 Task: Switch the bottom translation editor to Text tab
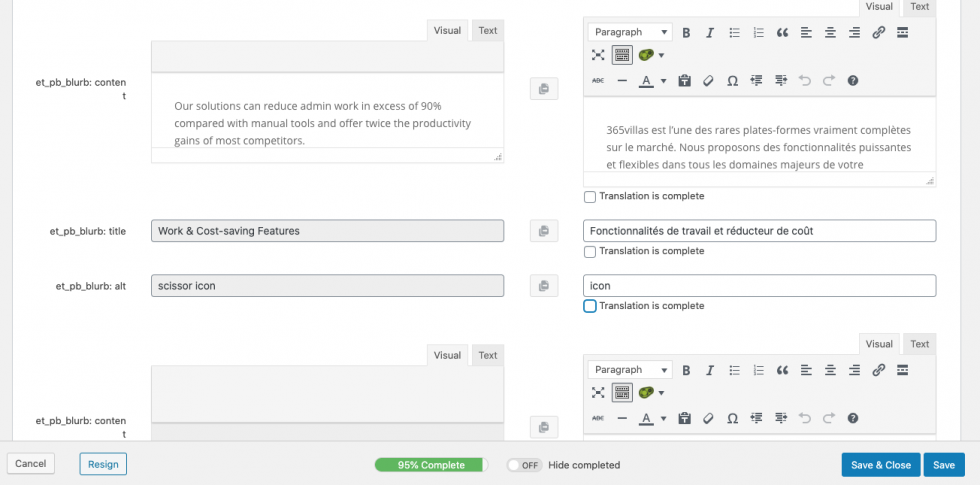[919, 344]
